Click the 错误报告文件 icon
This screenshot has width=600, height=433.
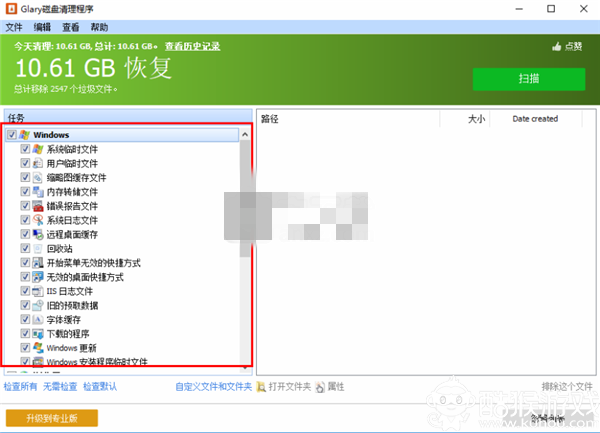point(38,206)
